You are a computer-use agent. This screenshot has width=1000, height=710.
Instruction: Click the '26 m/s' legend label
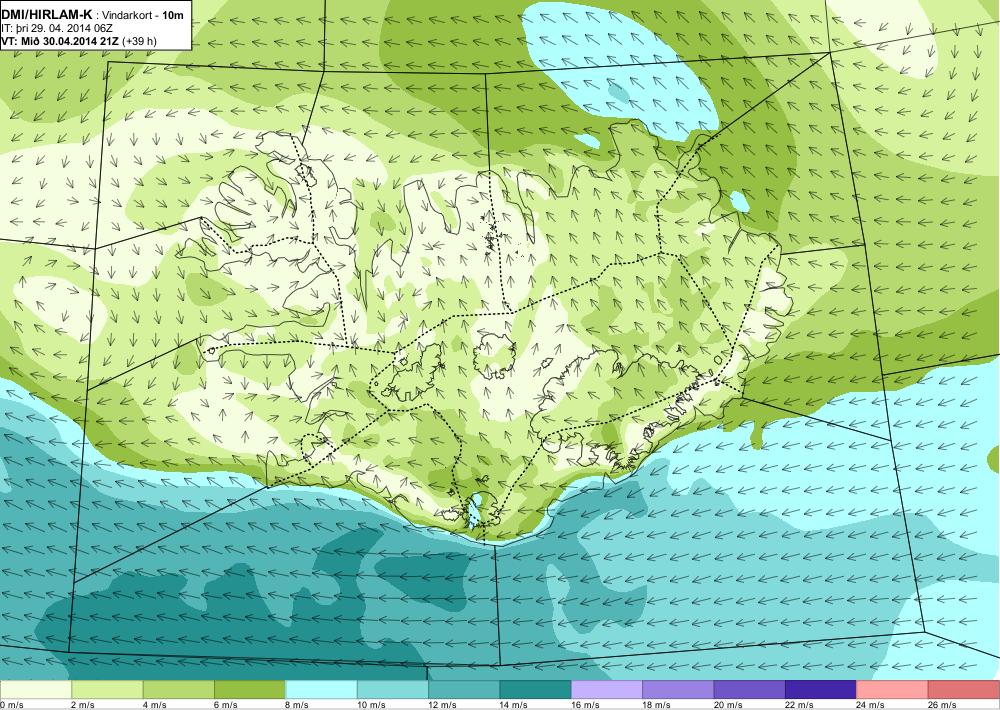[943, 705]
